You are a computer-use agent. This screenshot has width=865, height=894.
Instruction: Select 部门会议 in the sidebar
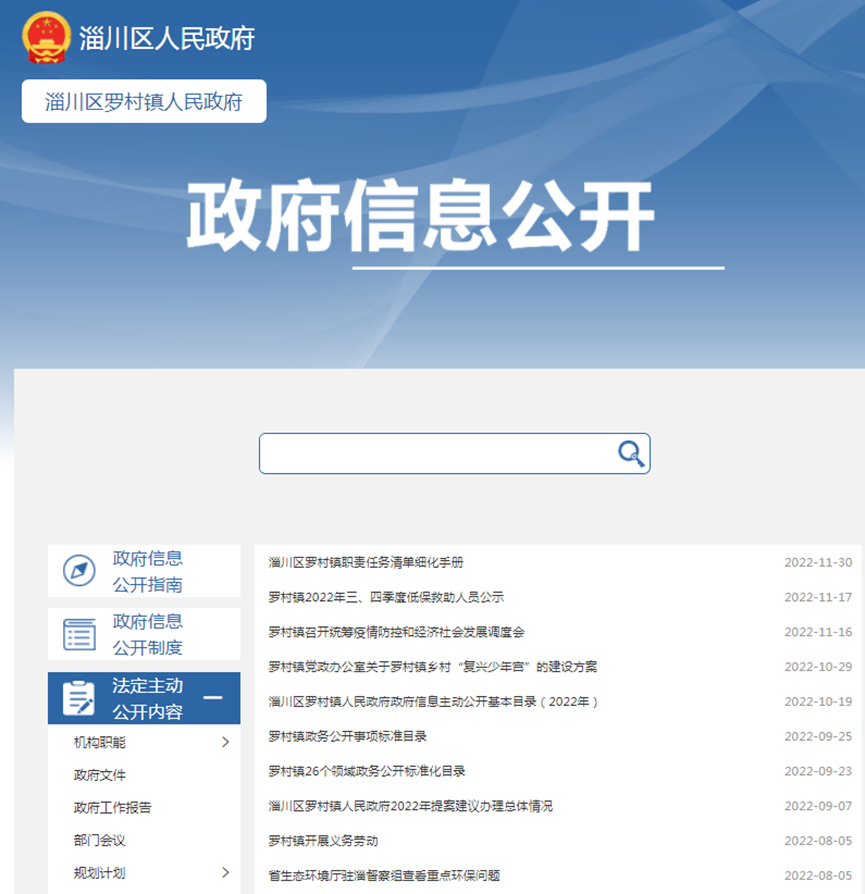100,840
